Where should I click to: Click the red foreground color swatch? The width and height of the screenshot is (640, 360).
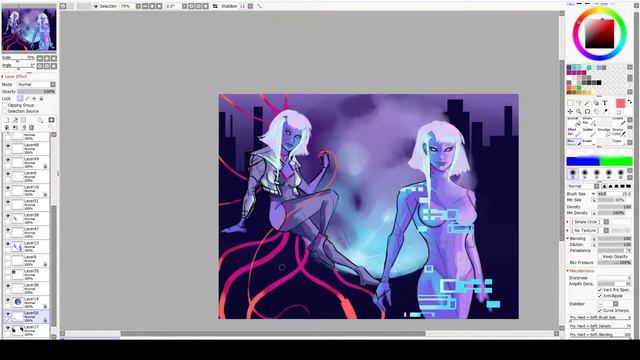(x=620, y=103)
